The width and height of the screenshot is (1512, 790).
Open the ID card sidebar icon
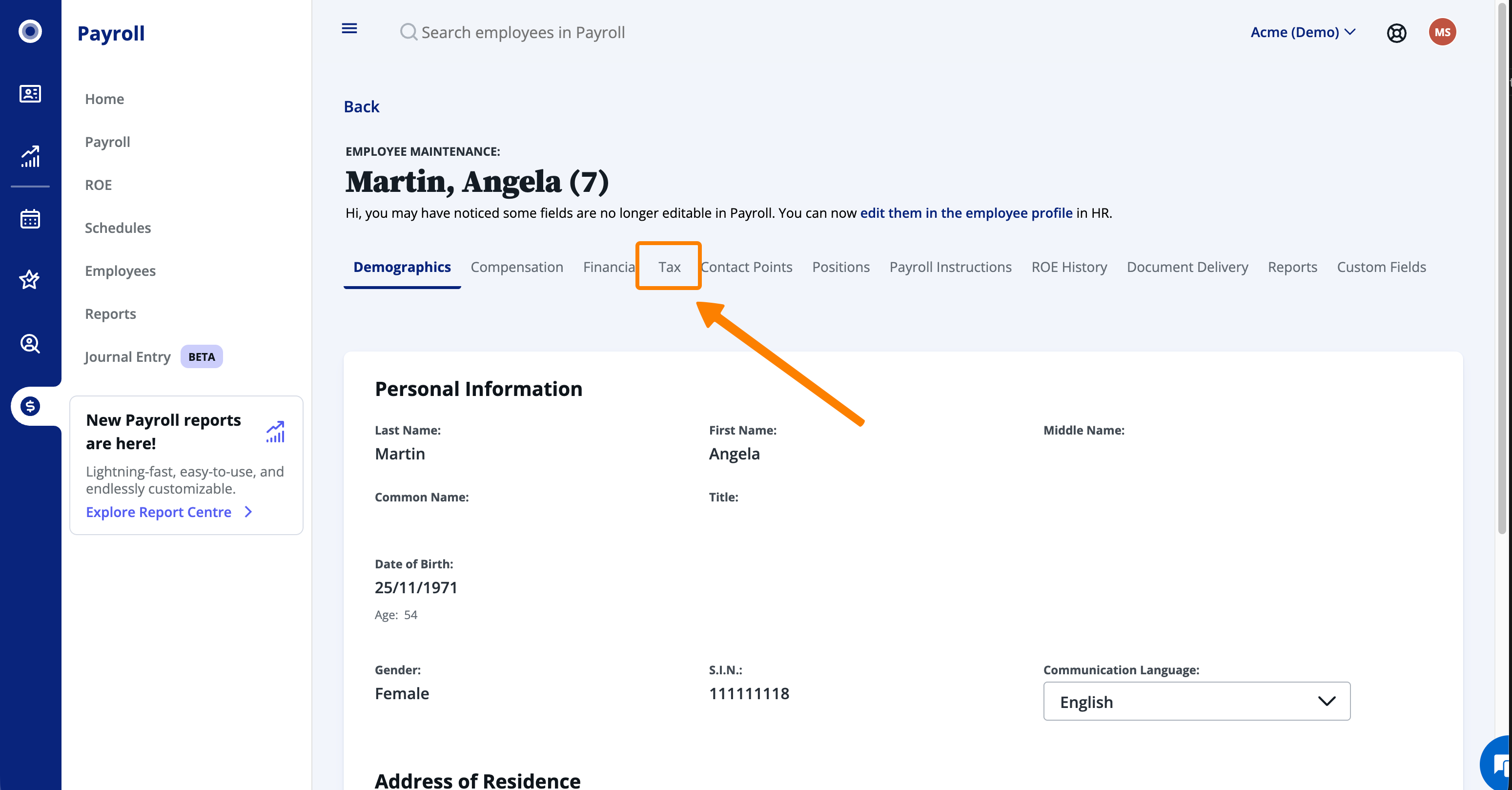30,94
